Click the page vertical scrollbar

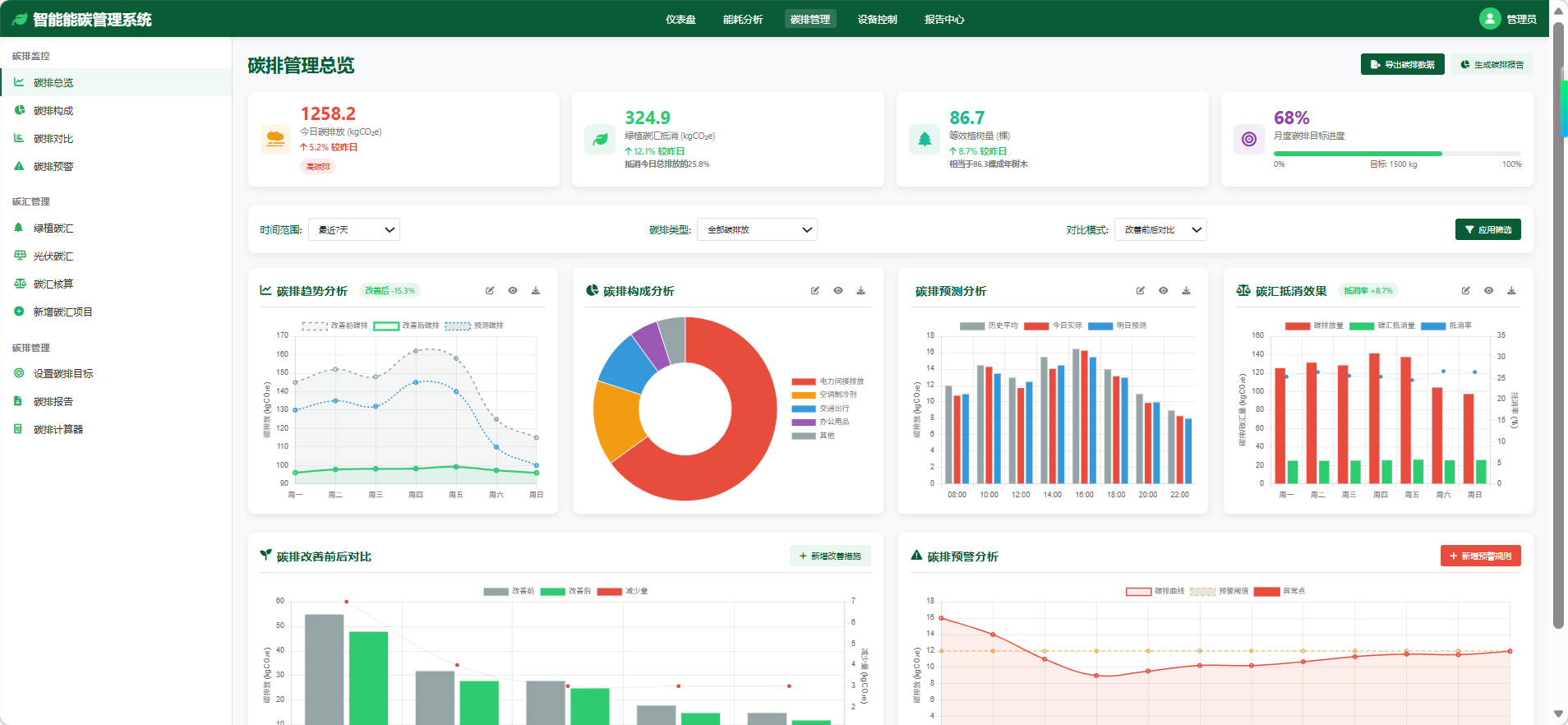pos(1558,329)
